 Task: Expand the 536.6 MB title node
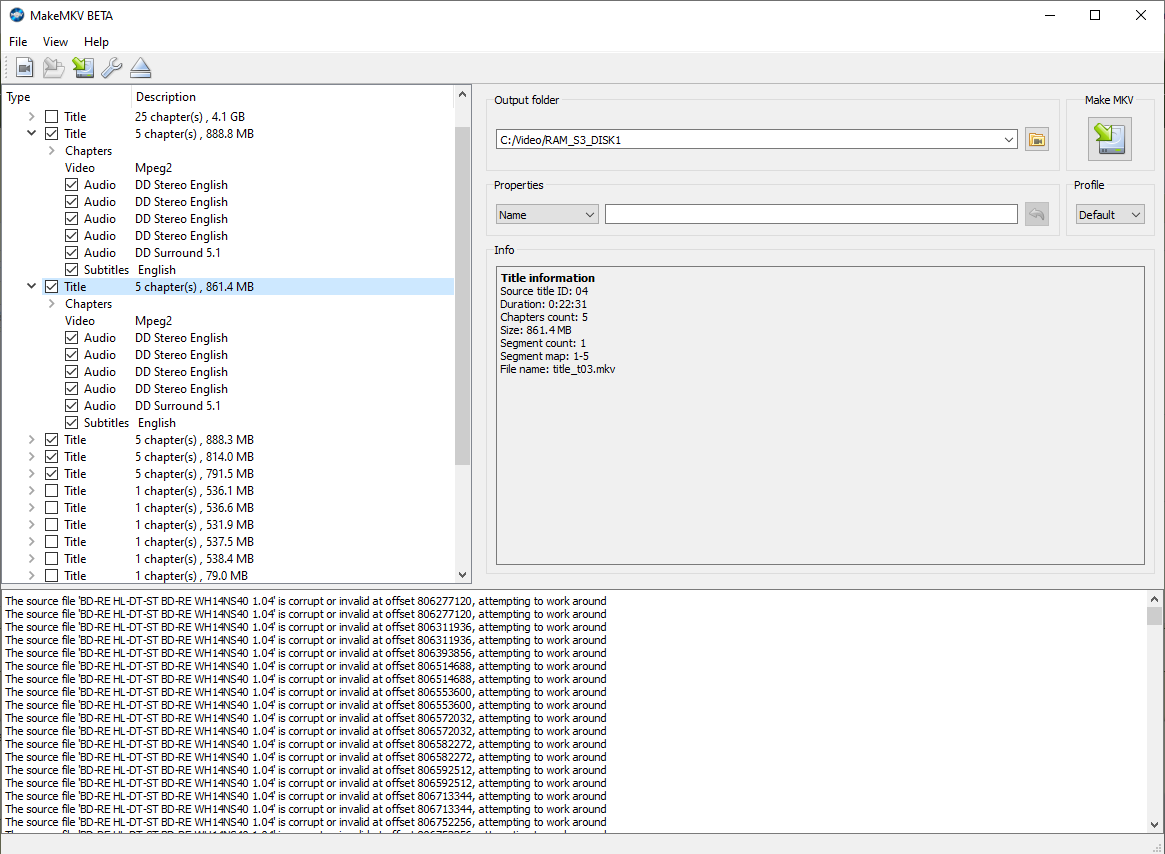(x=31, y=508)
